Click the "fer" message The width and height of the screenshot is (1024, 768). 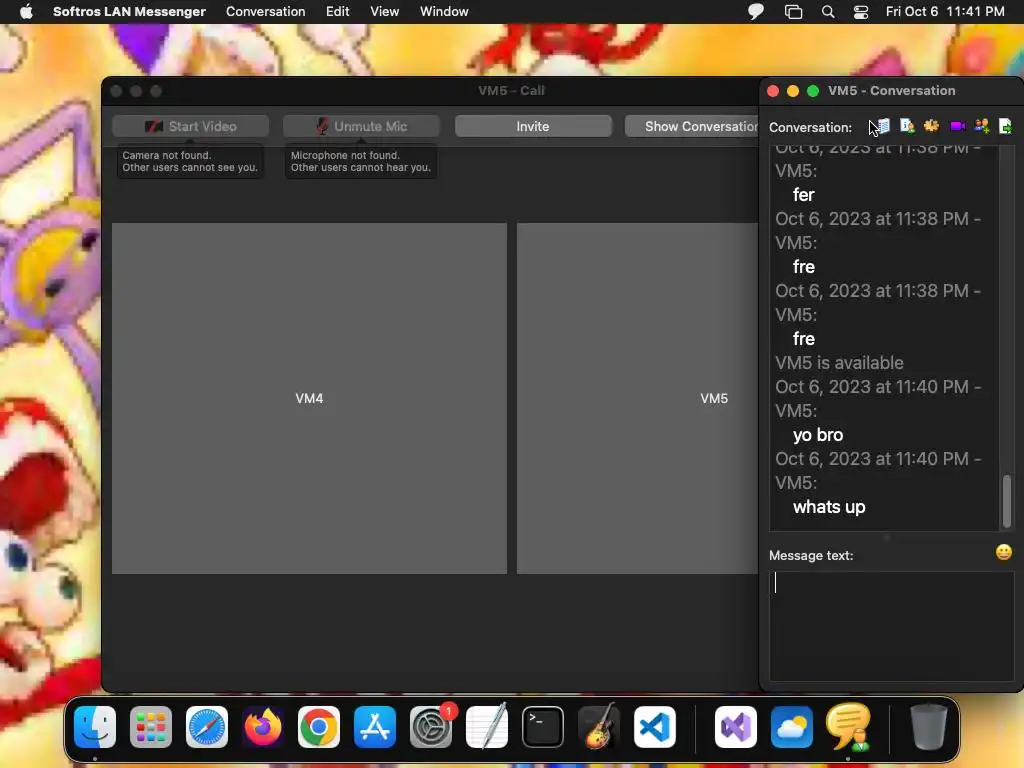[803, 195]
